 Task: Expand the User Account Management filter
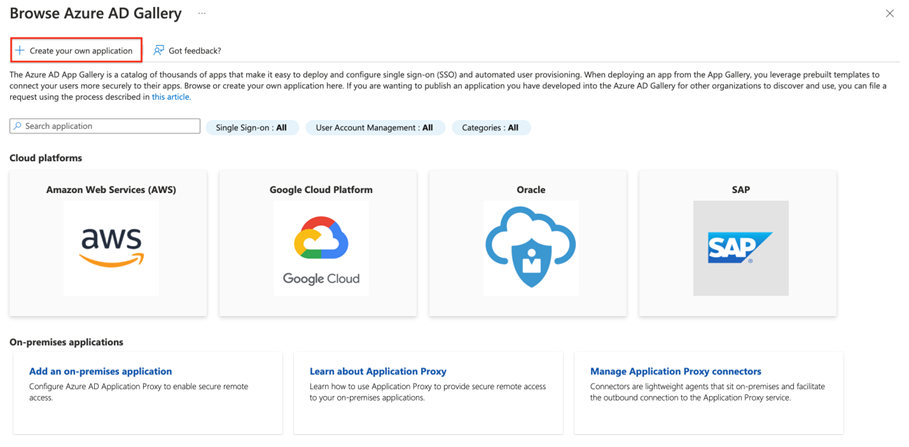(x=374, y=128)
